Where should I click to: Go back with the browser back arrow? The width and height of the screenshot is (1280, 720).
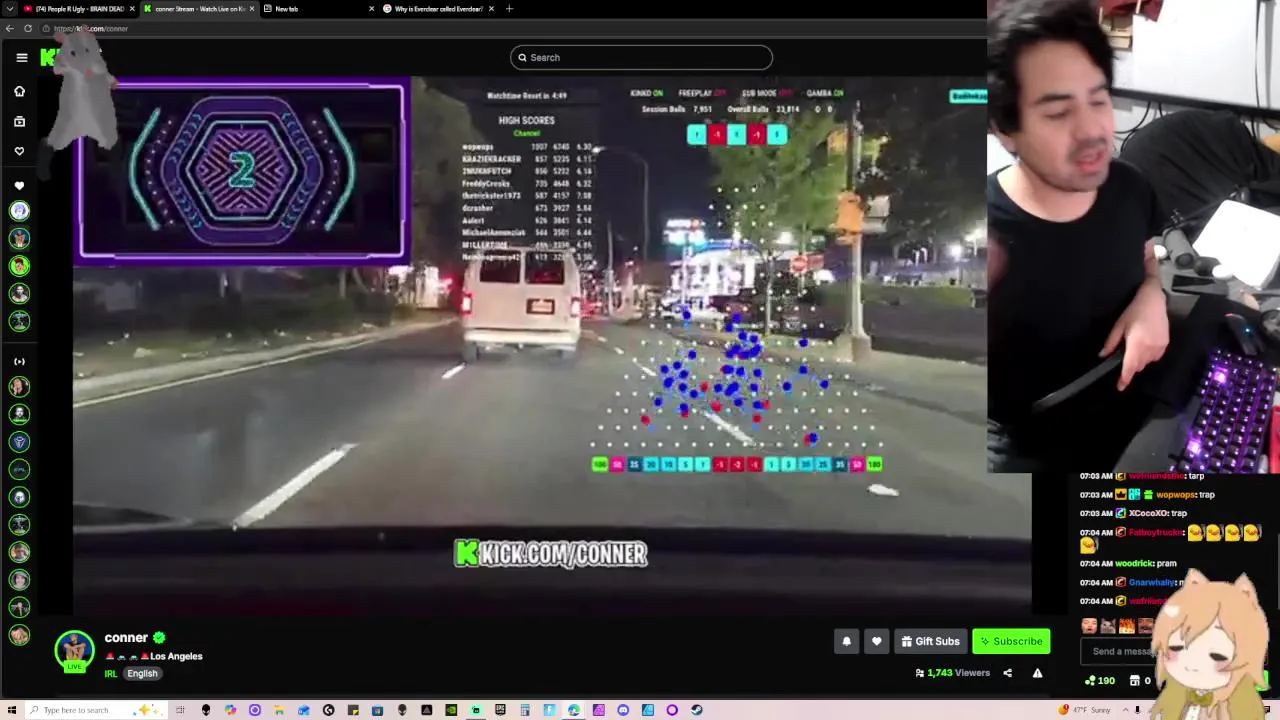[10, 28]
